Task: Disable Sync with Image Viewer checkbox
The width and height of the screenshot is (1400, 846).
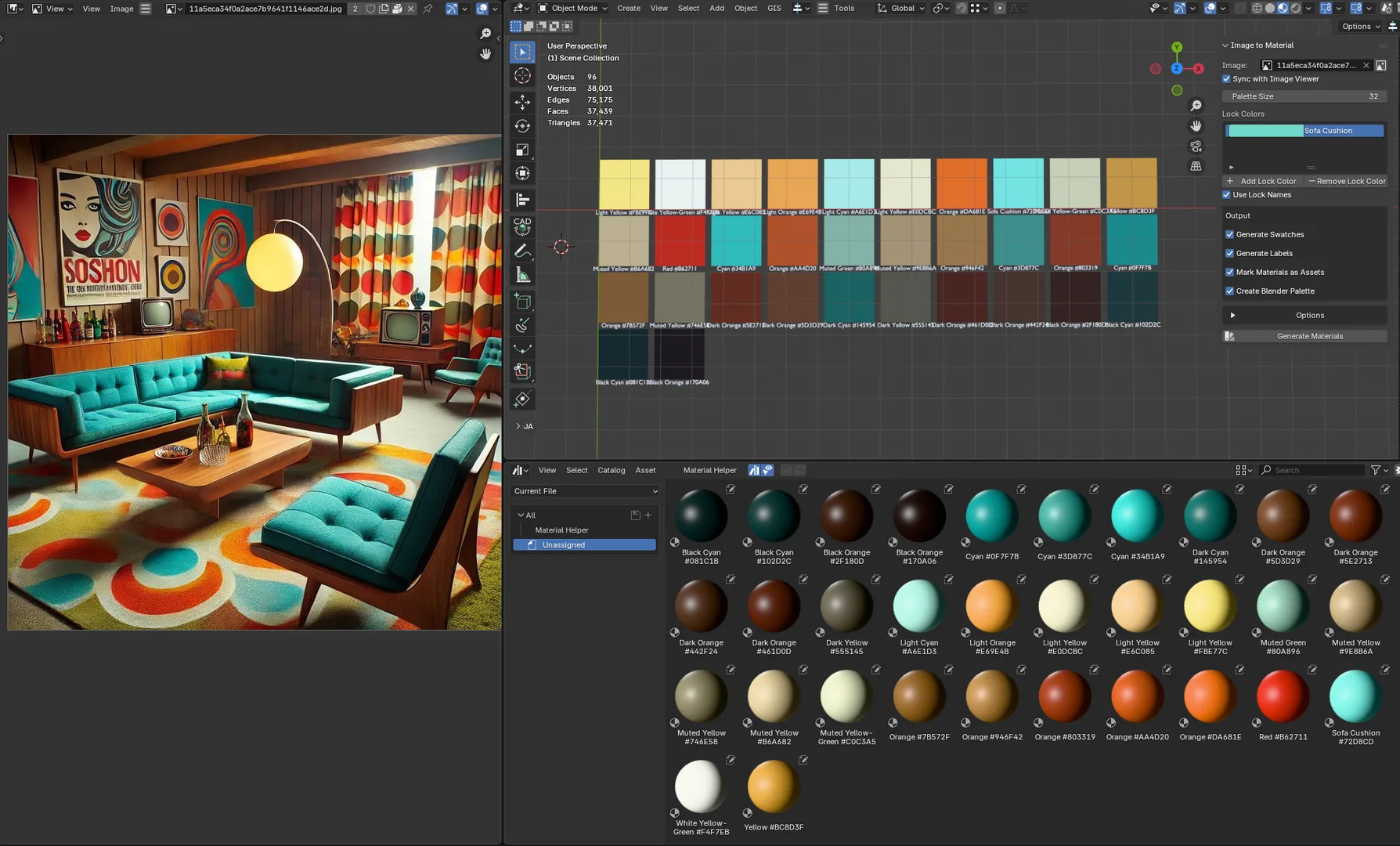Action: [1227, 79]
